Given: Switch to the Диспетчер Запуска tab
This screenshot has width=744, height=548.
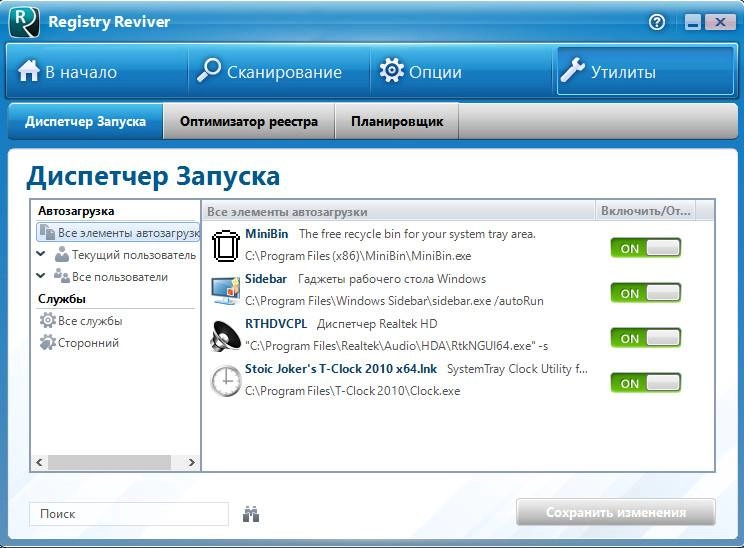Looking at the screenshot, I should point(85,121).
